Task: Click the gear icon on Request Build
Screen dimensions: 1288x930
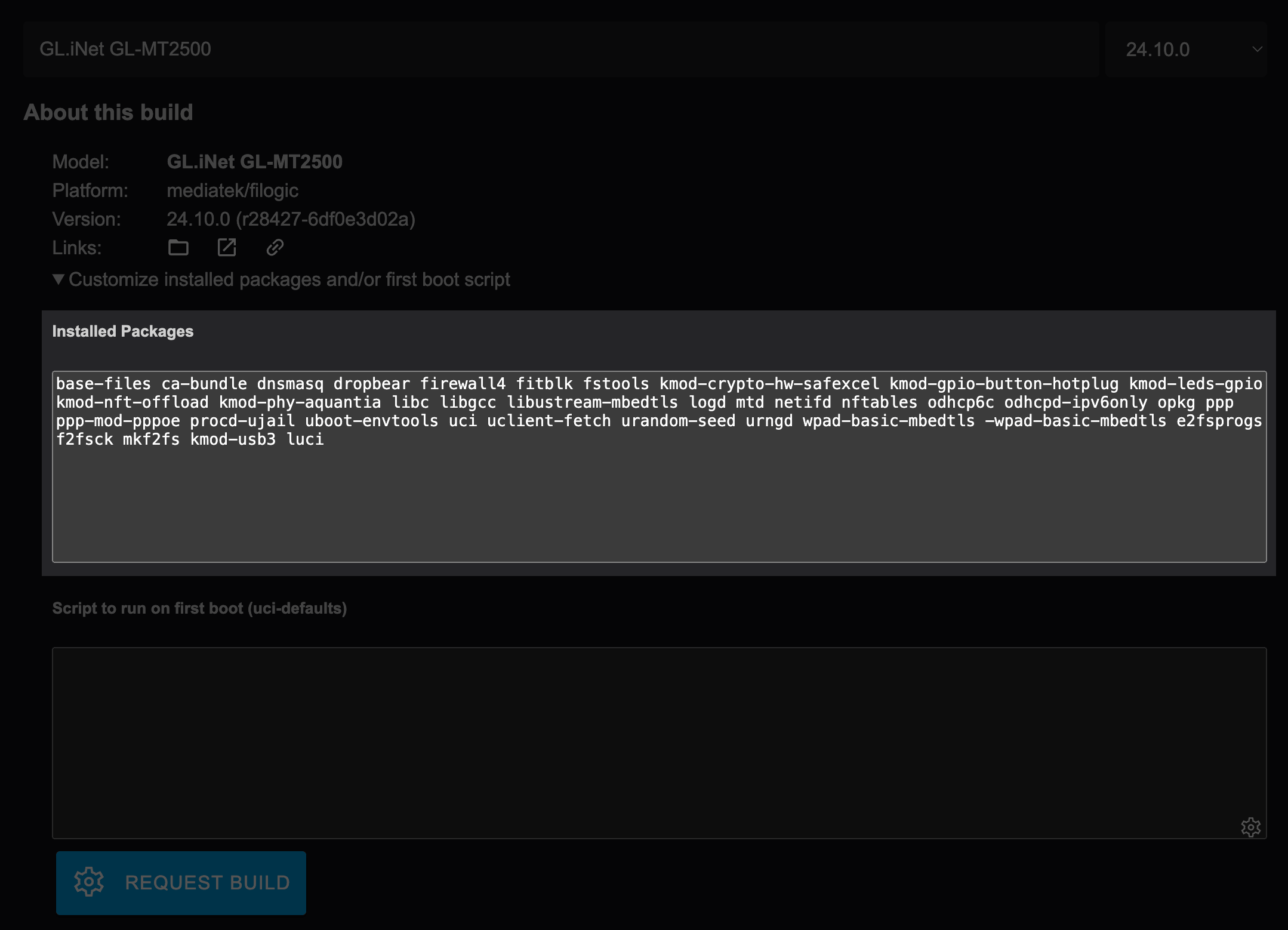Action: (89, 882)
